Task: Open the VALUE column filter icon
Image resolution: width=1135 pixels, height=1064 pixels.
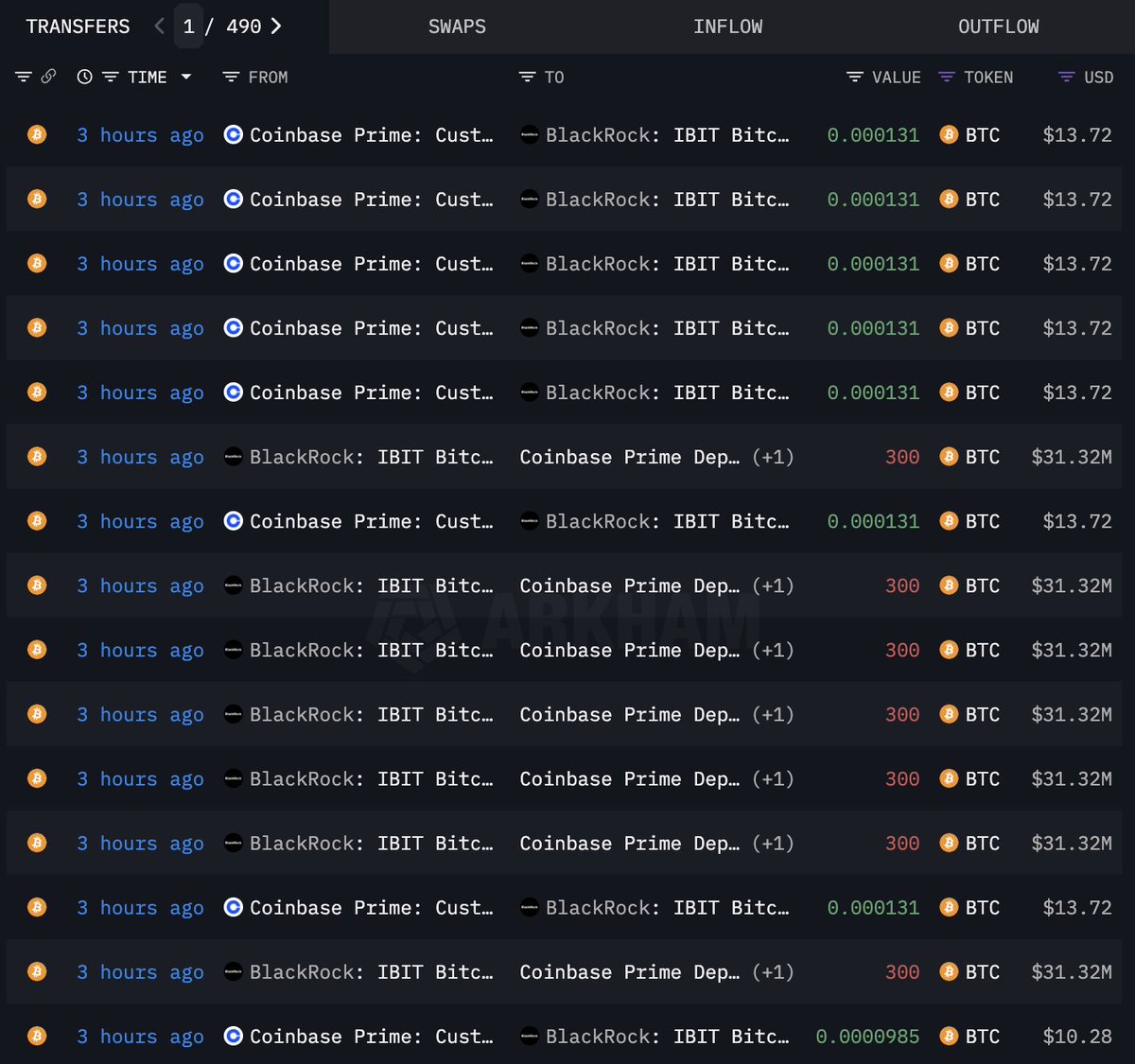Action: coord(855,78)
